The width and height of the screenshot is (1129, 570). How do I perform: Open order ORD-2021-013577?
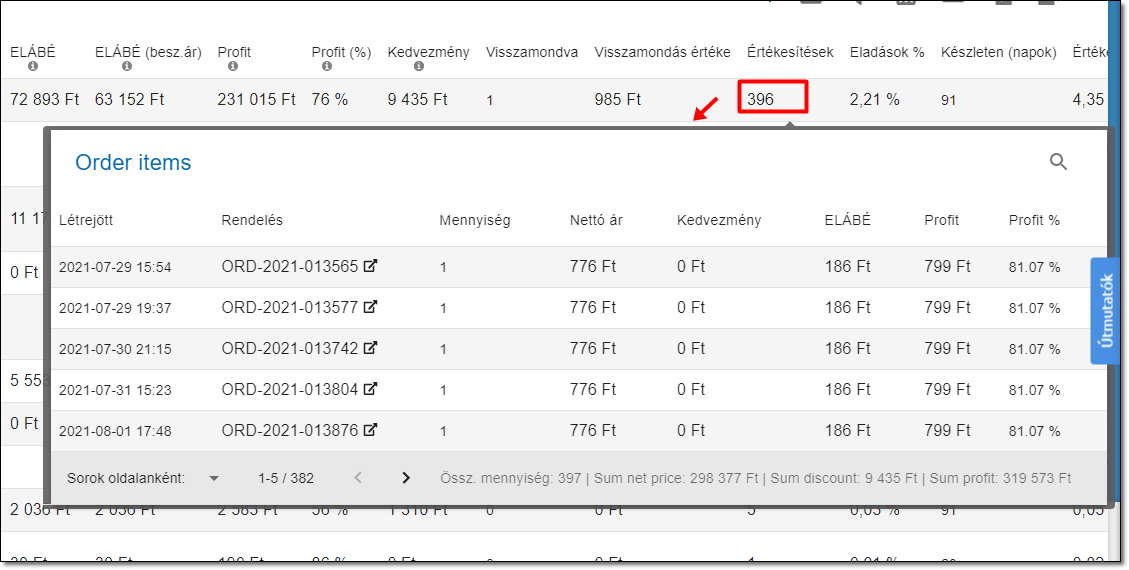289,307
